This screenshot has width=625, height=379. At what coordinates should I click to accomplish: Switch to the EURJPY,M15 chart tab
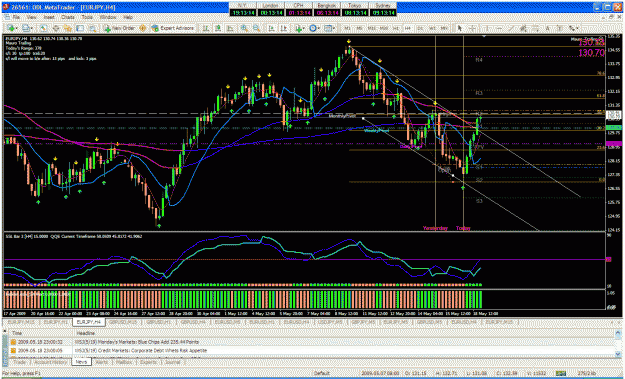point(21,322)
